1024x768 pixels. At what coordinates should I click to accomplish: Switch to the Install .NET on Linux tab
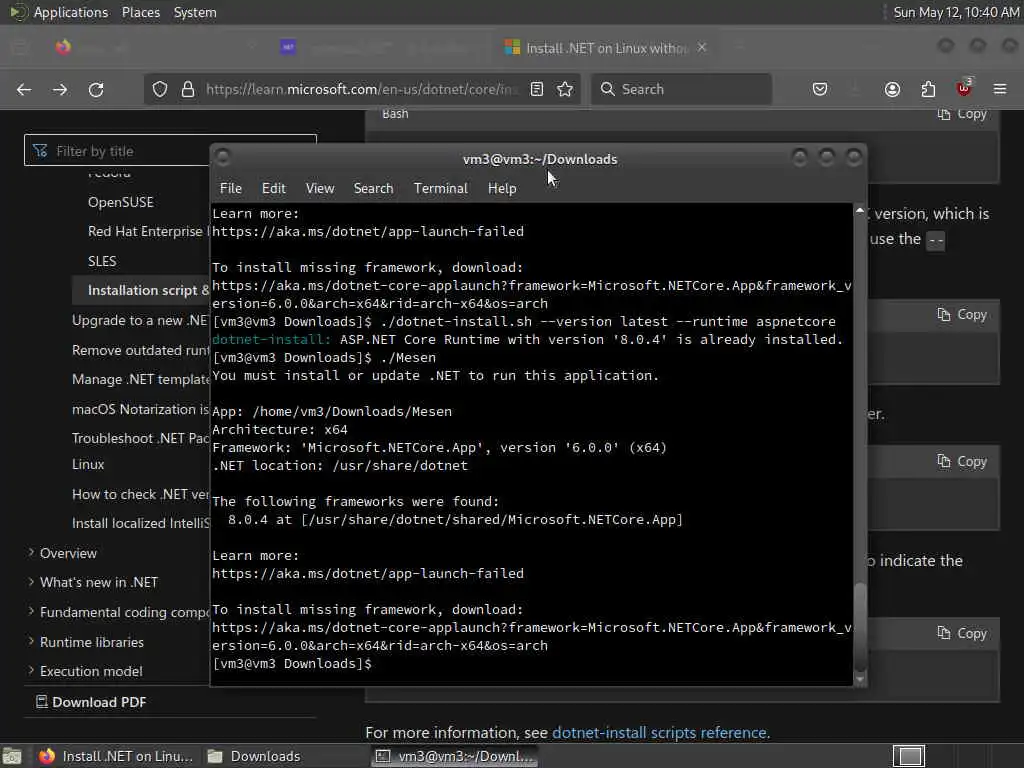tap(605, 48)
